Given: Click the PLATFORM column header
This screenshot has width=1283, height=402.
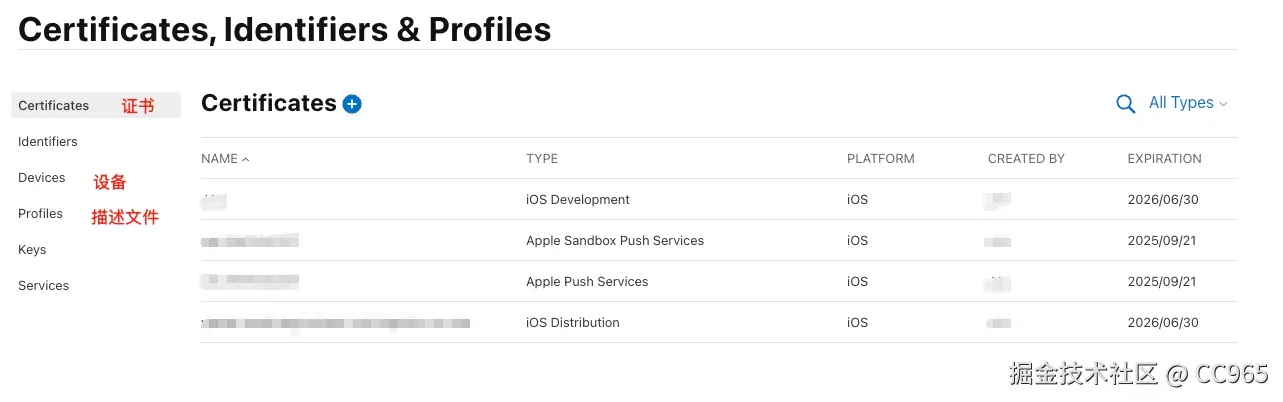Looking at the screenshot, I should [880, 159].
